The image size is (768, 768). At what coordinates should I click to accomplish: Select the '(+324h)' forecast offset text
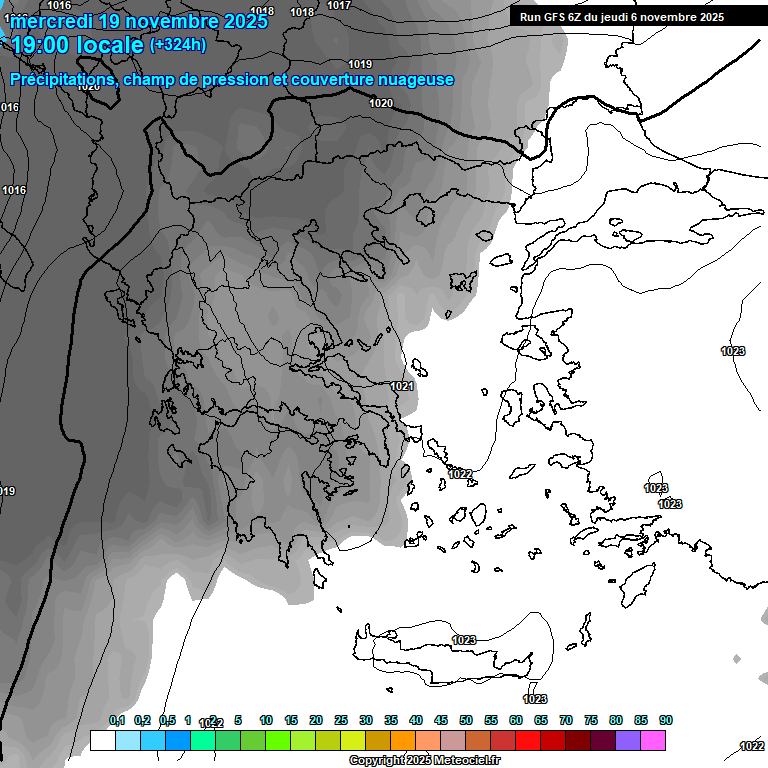tap(178, 45)
